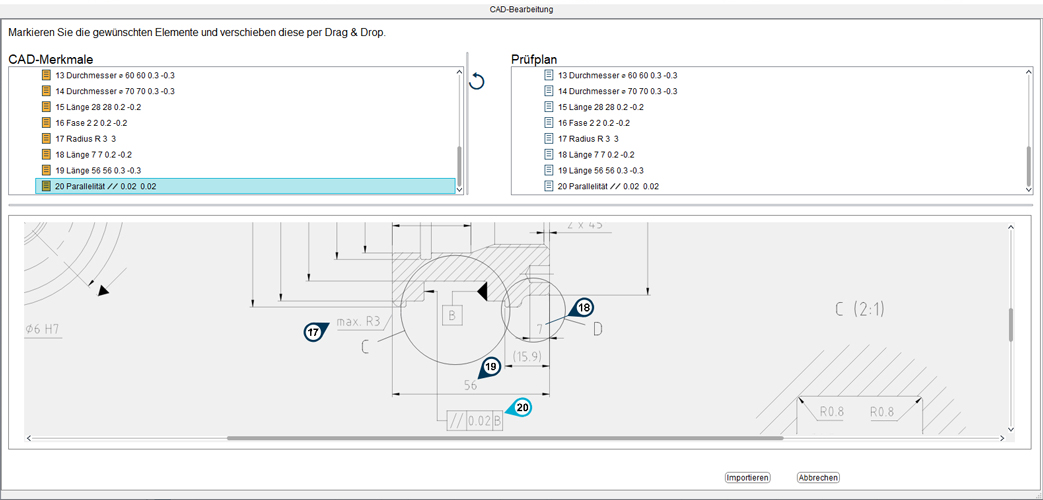This screenshot has height=500, width=1043.
Task: Click icon of CAD-Merkmale item 20 Parallelität
Action: click(46, 186)
